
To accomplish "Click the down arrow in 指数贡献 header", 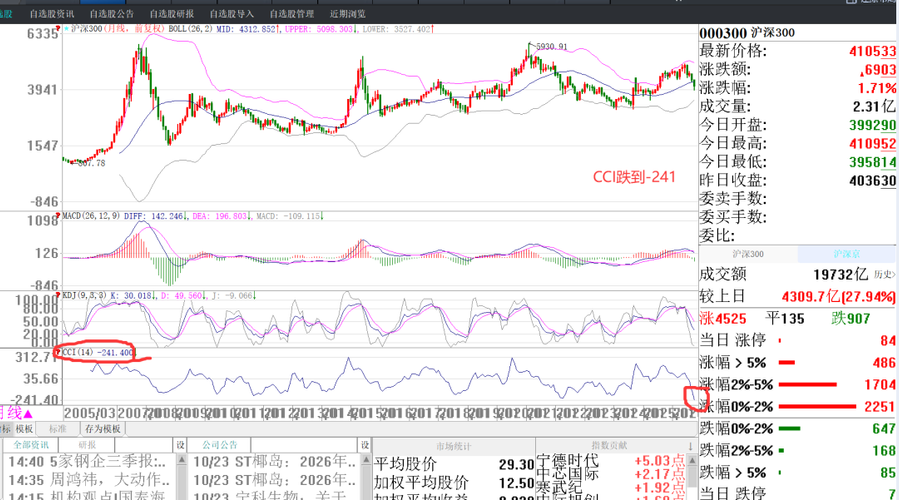I will [x=691, y=446].
